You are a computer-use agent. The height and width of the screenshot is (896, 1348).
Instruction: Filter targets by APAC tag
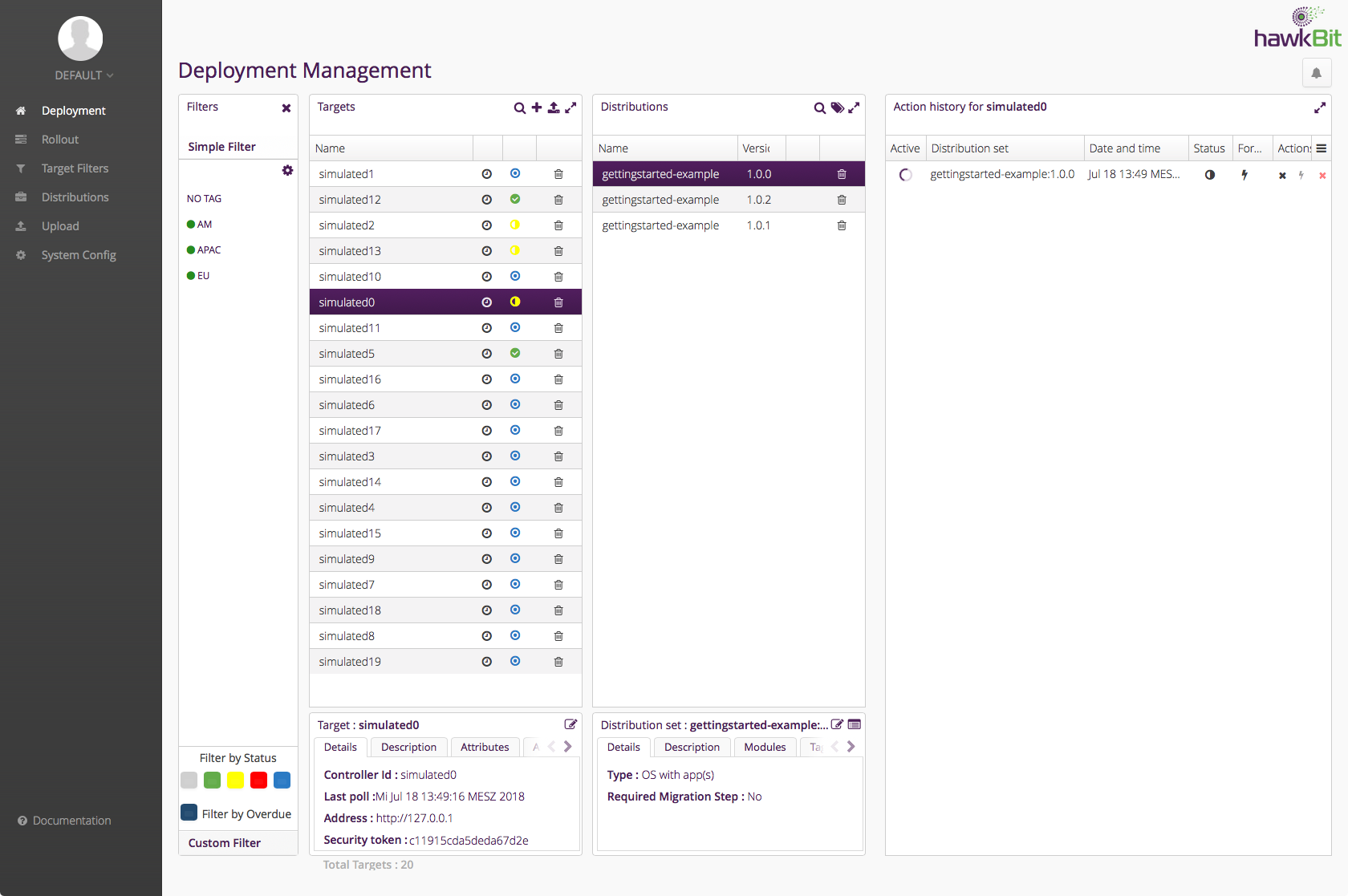pos(204,250)
